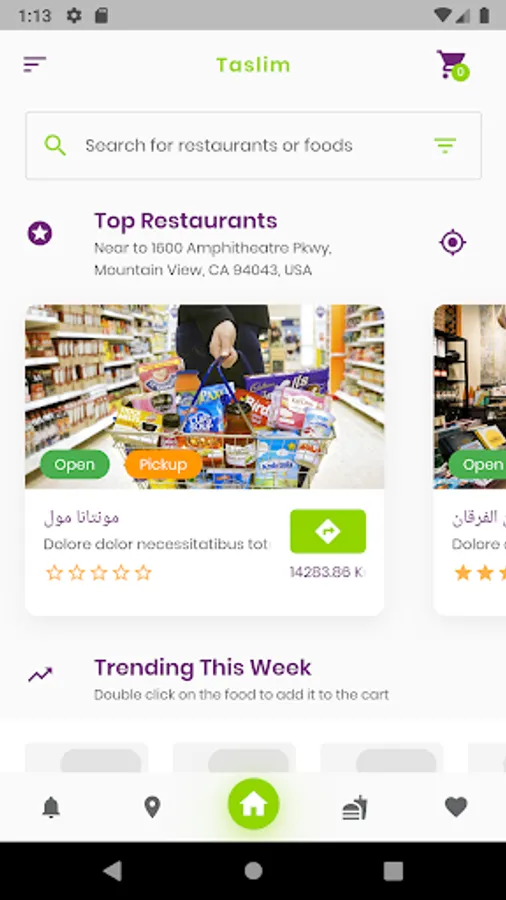Screen dimensions: 506x900
Task: Select the first restaurant's star rating
Action: coord(99,573)
